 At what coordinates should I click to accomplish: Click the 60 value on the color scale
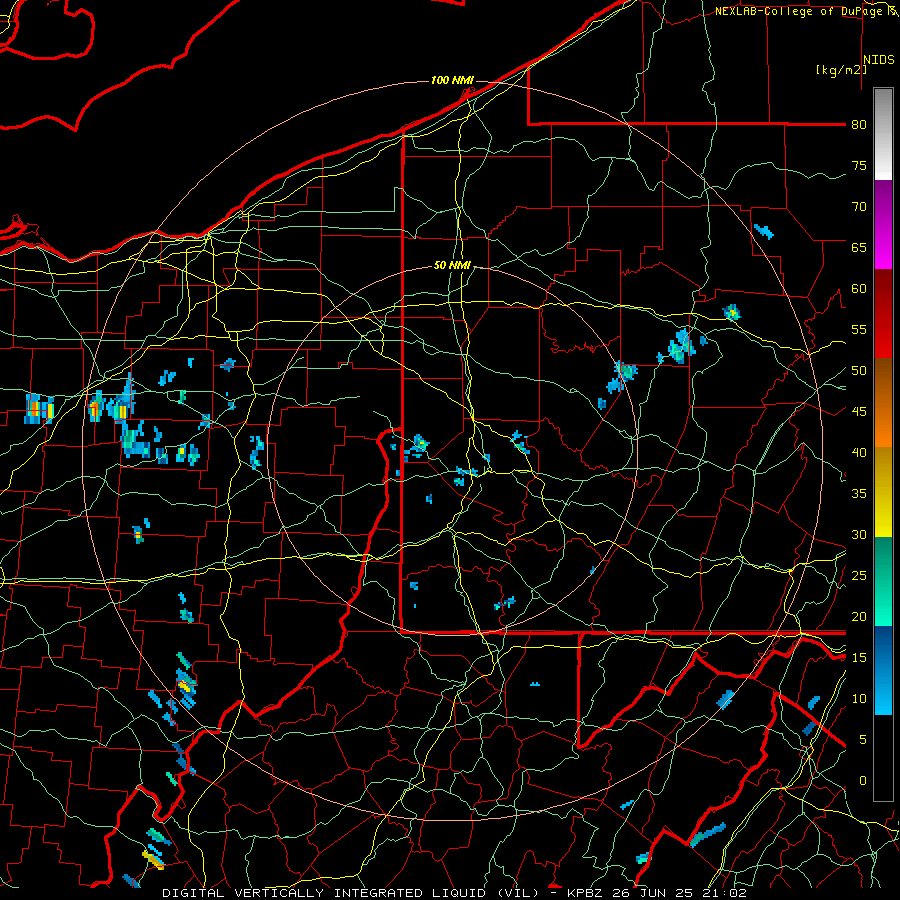[859, 289]
